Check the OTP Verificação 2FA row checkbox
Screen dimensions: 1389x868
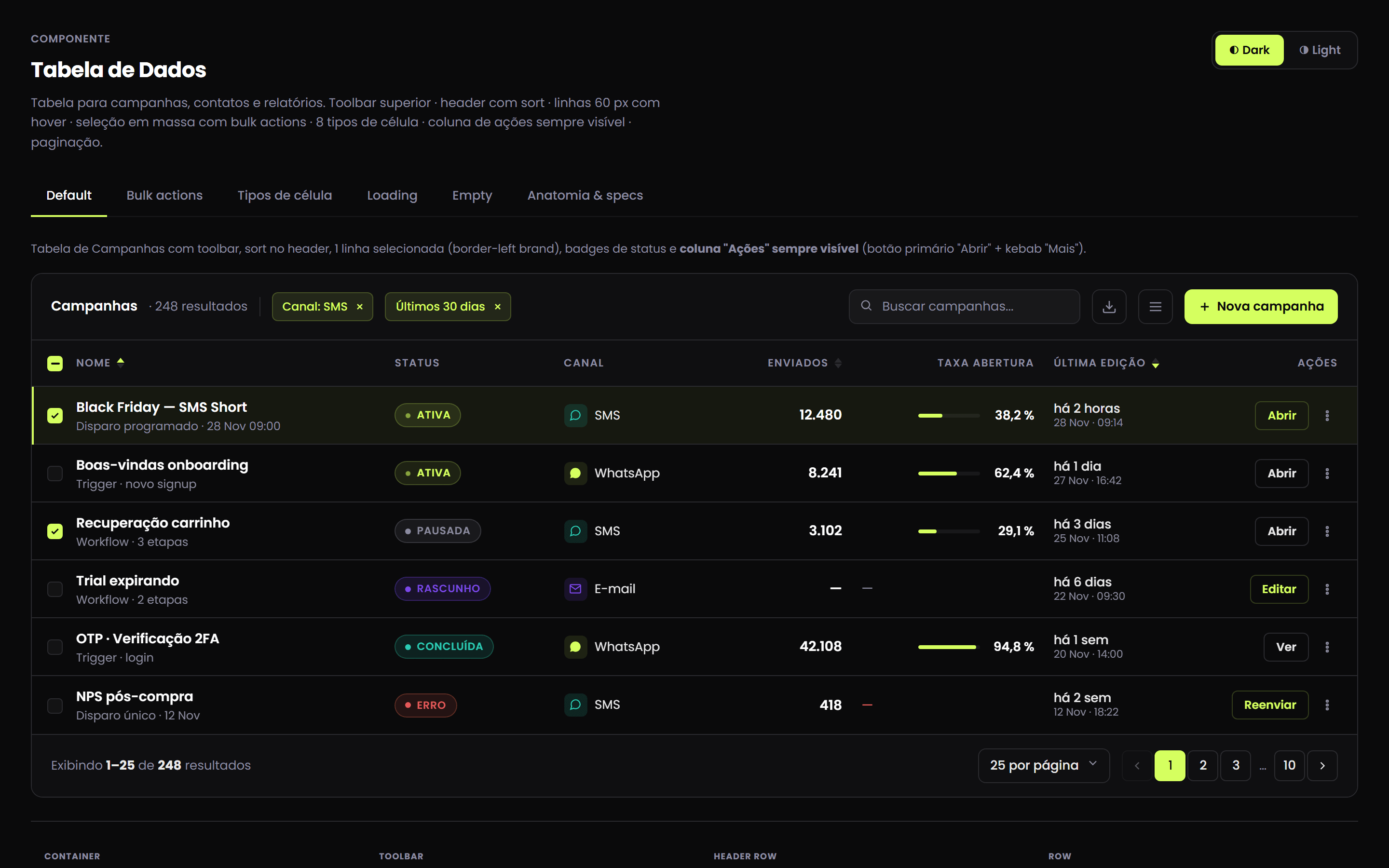tap(55, 647)
